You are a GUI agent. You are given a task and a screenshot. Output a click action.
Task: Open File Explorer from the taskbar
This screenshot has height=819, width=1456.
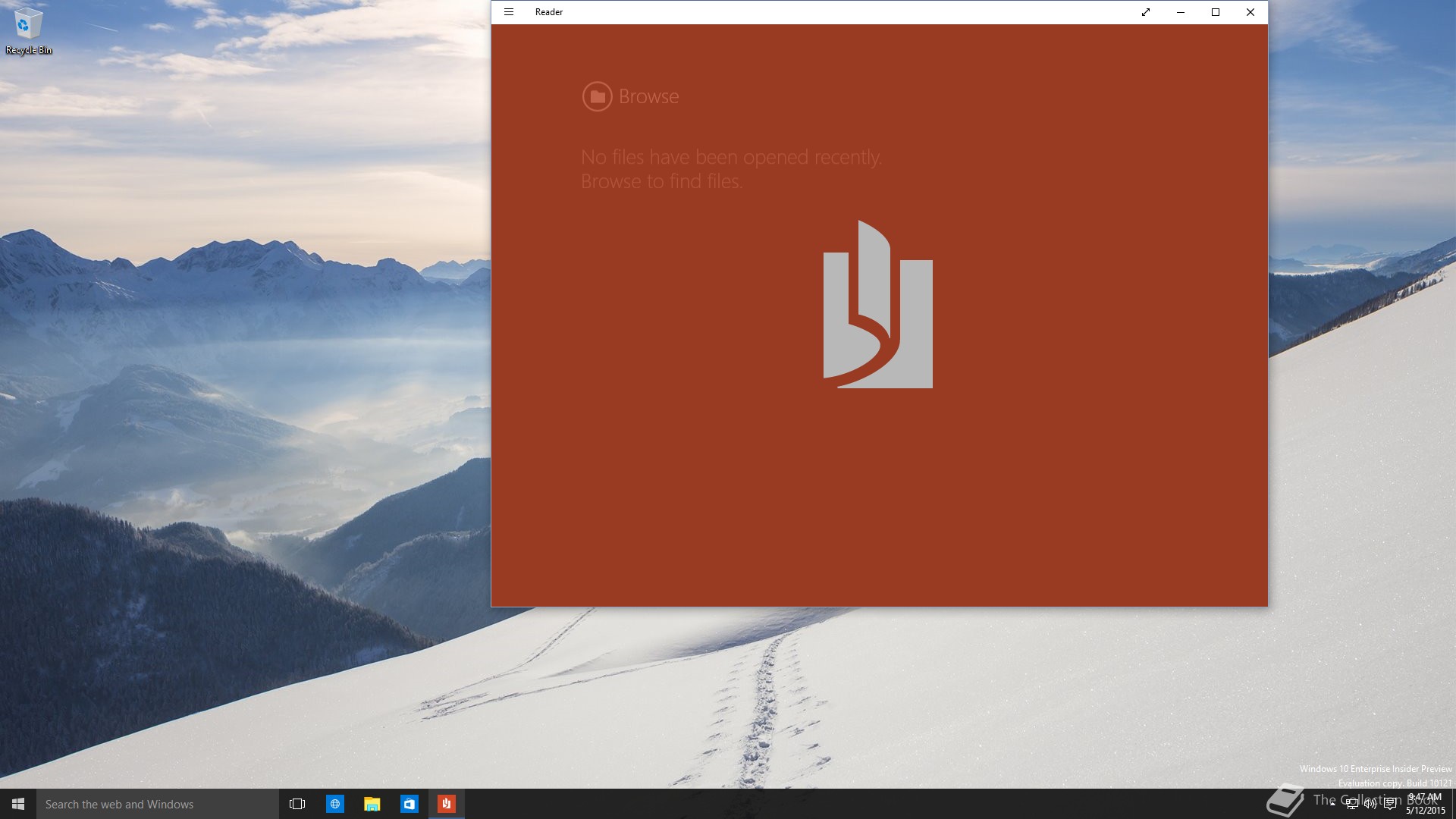[372, 804]
